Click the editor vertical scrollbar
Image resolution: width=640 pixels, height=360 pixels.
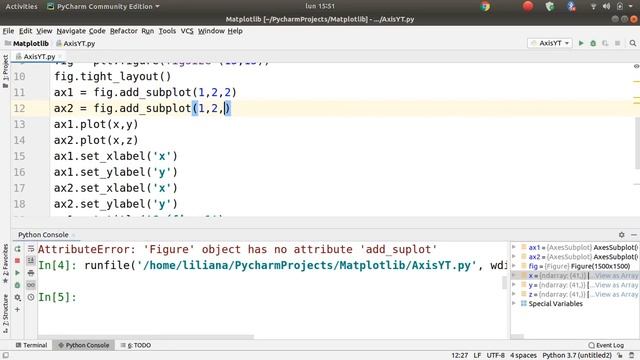tap(637, 144)
